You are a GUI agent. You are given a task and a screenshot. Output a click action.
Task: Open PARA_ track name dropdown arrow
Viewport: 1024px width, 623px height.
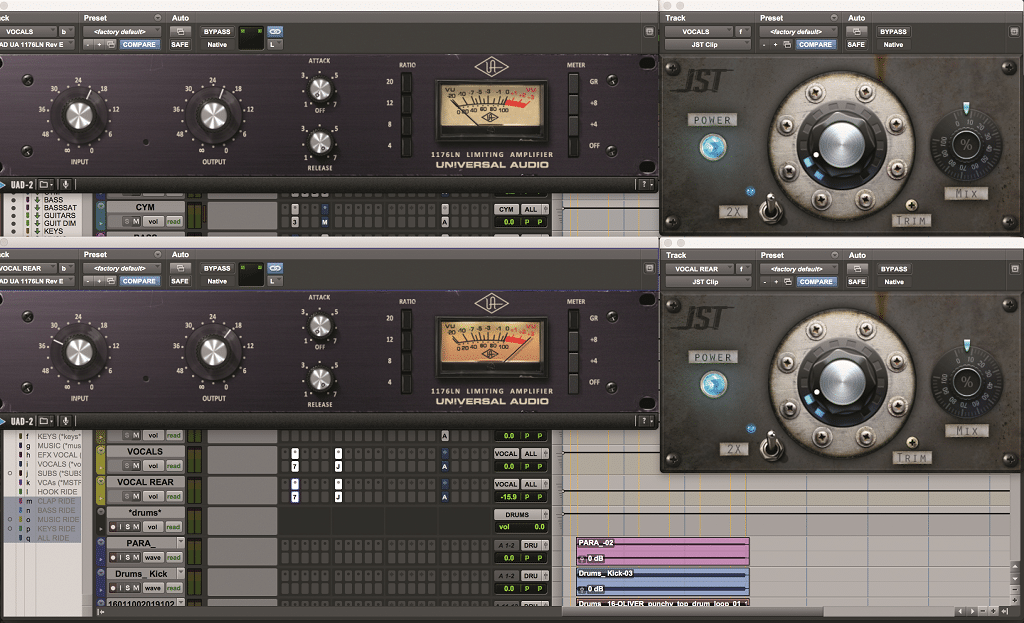pos(181,543)
